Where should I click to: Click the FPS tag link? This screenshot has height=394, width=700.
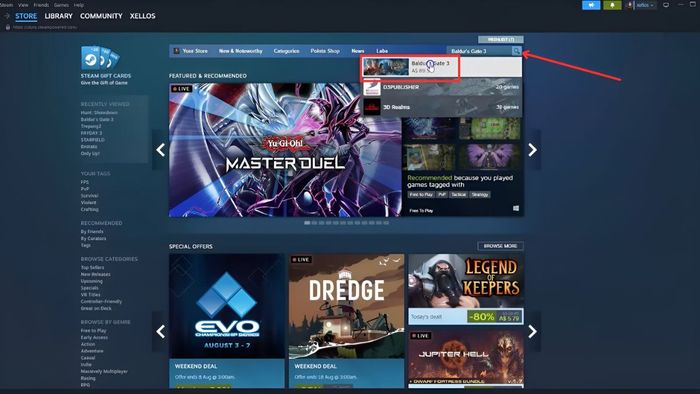point(84,182)
